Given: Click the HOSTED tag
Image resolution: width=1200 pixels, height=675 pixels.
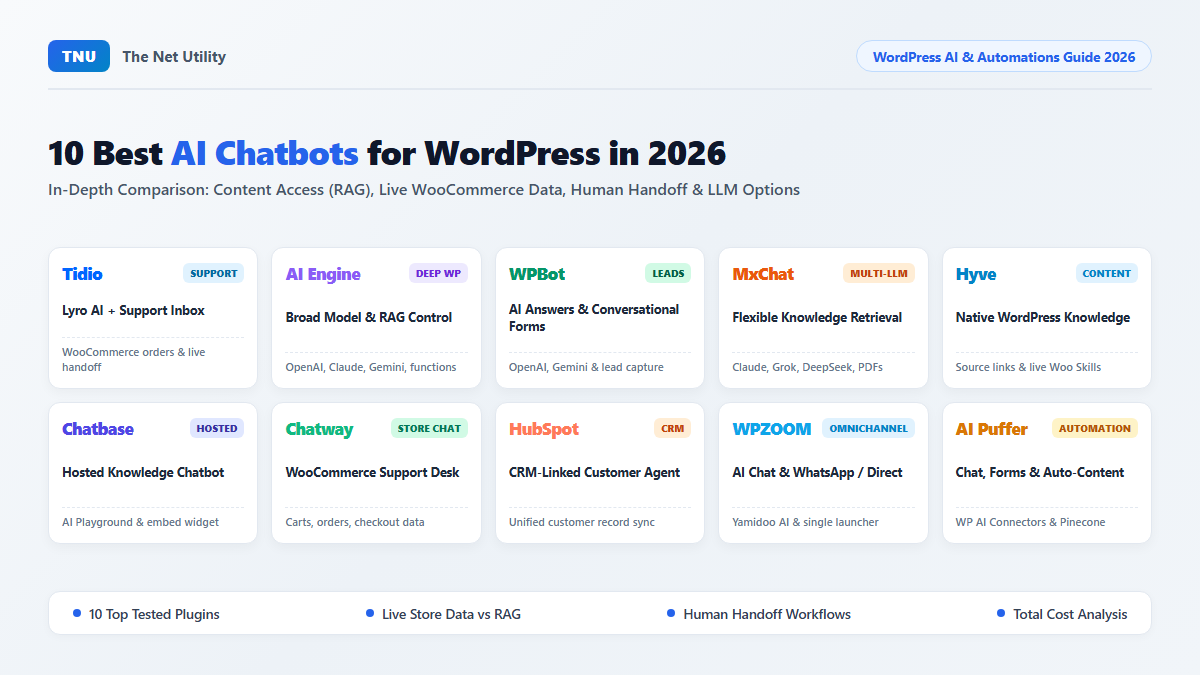Looking at the screenshot, I should (x=217, y=428).
